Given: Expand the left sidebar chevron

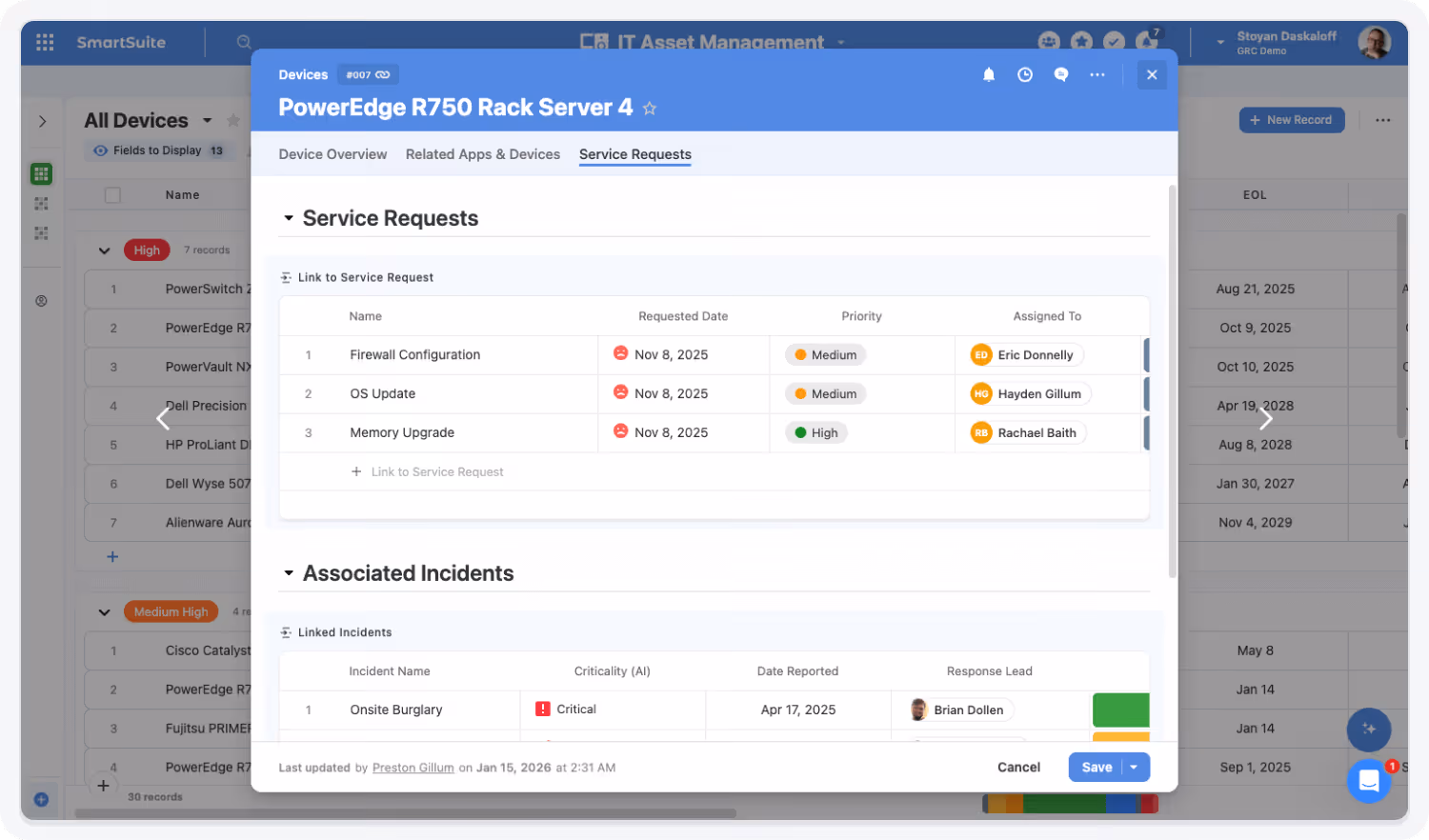Looking at the screenshot, I should click(42, 121).
